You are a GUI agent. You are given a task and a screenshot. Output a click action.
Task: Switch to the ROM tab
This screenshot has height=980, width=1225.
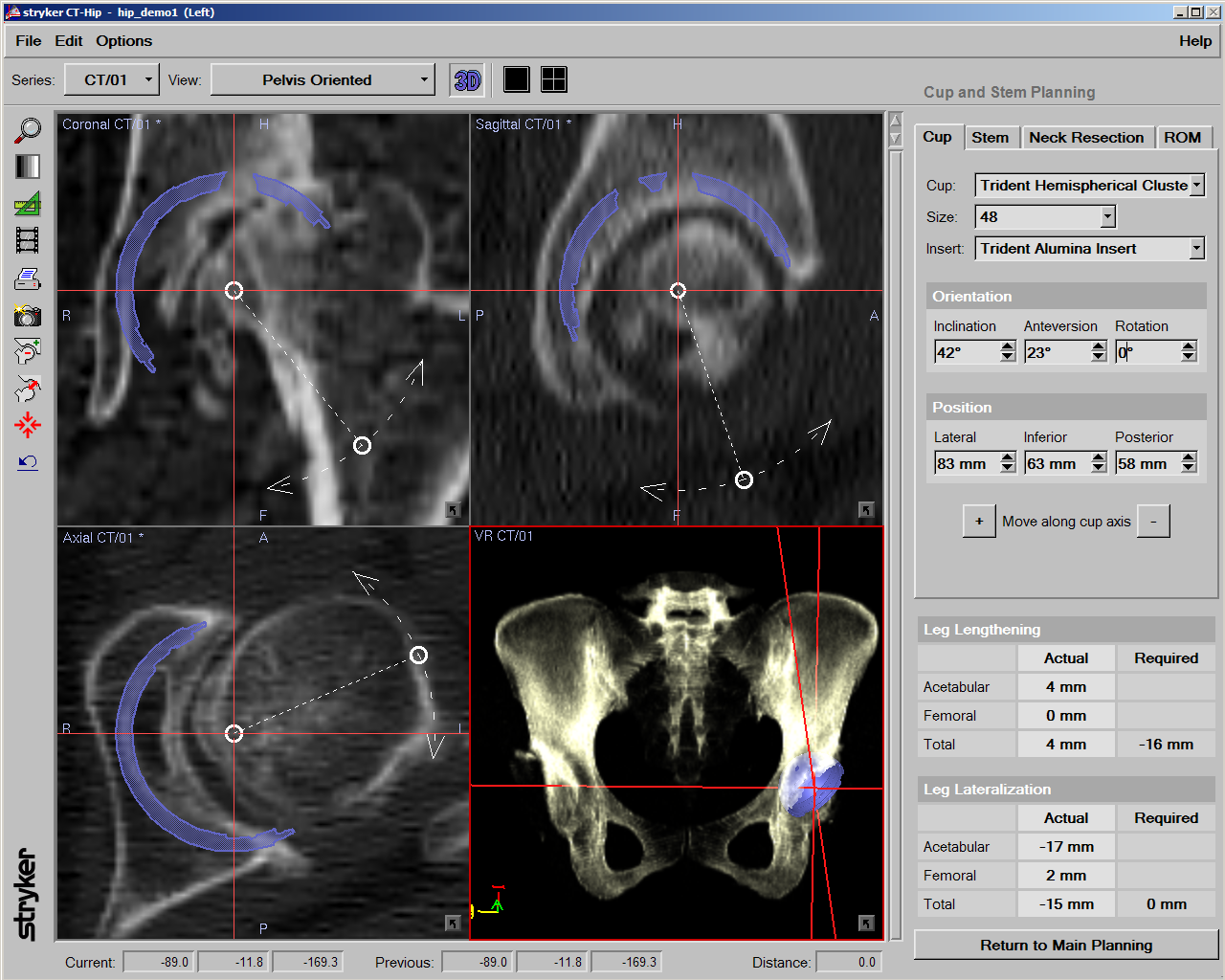pos(1183,138)
